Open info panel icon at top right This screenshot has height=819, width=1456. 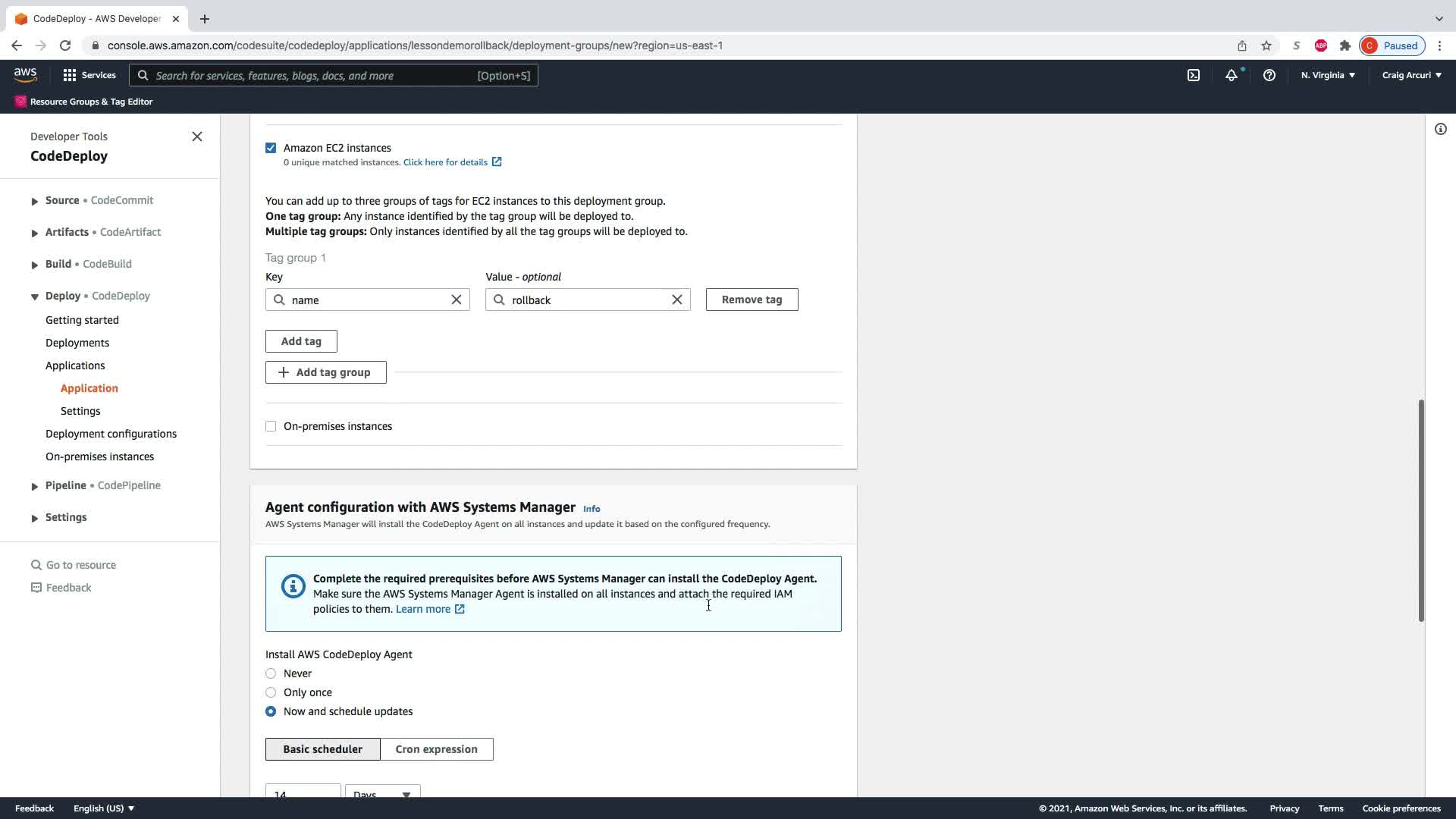(1441, 129)
